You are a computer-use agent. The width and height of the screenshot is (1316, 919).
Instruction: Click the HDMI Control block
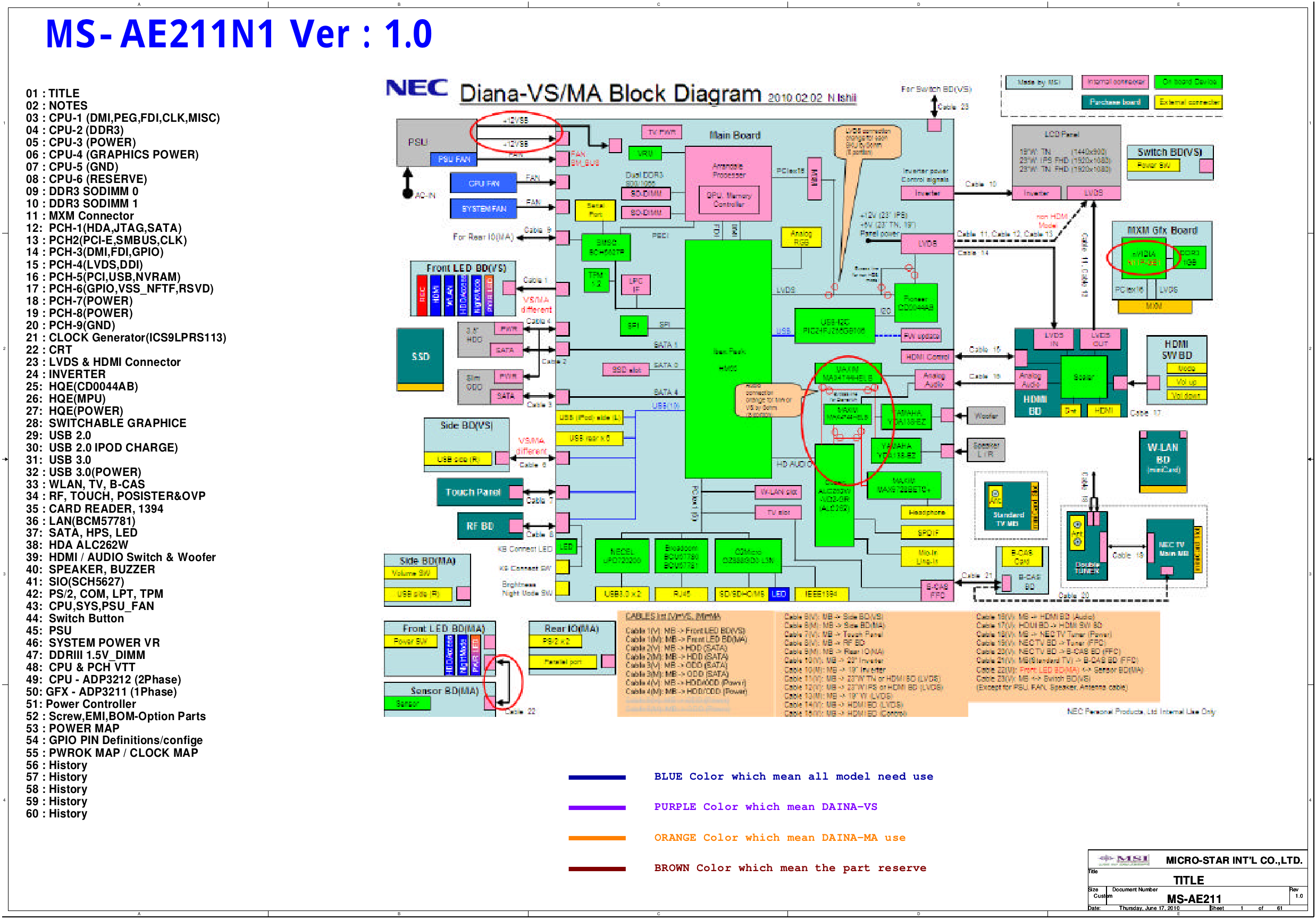pyautogui.click(x=927, y=357)
